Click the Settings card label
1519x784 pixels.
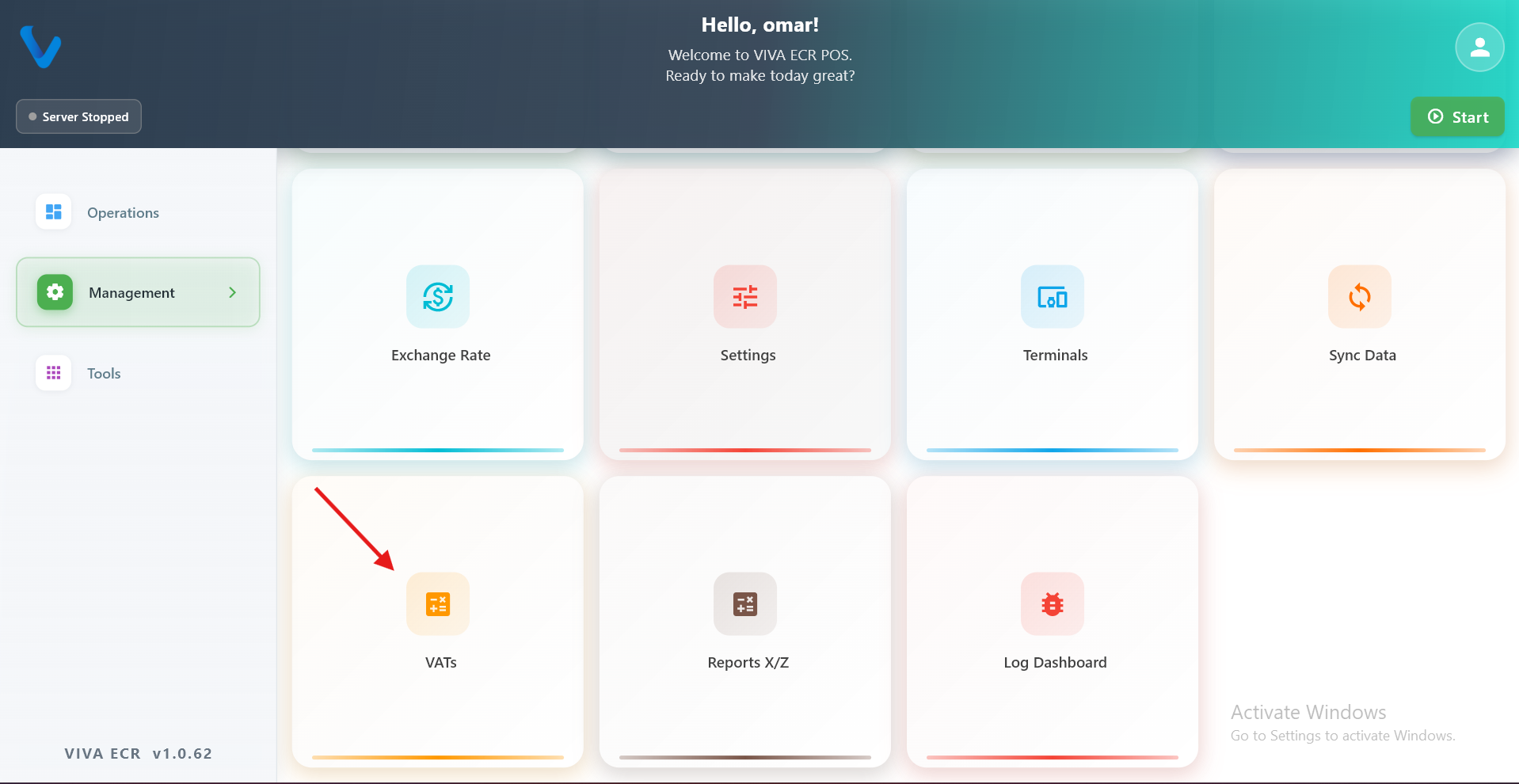tap(748, 356)
